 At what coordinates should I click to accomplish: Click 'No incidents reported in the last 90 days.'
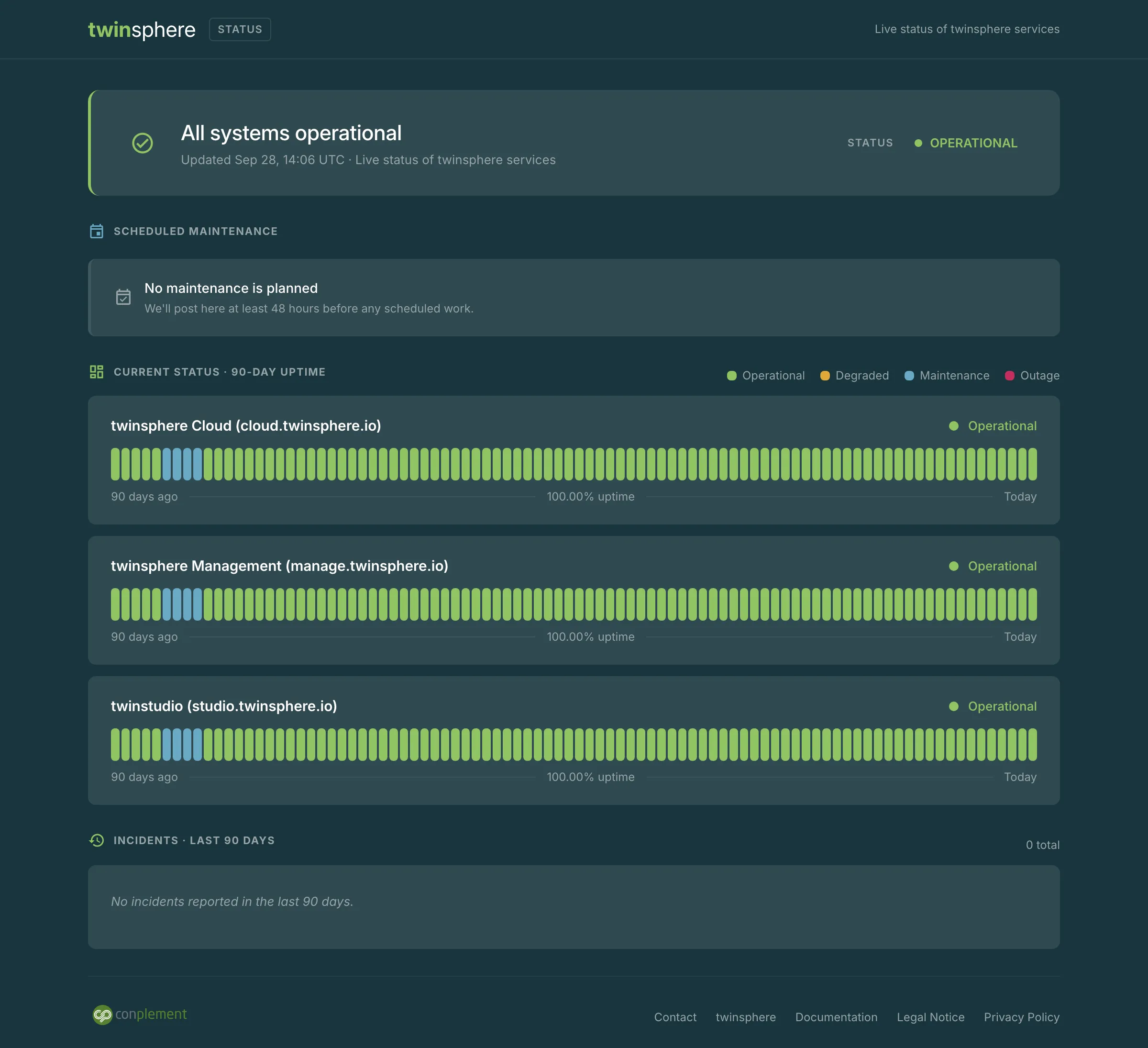[232, 902]
